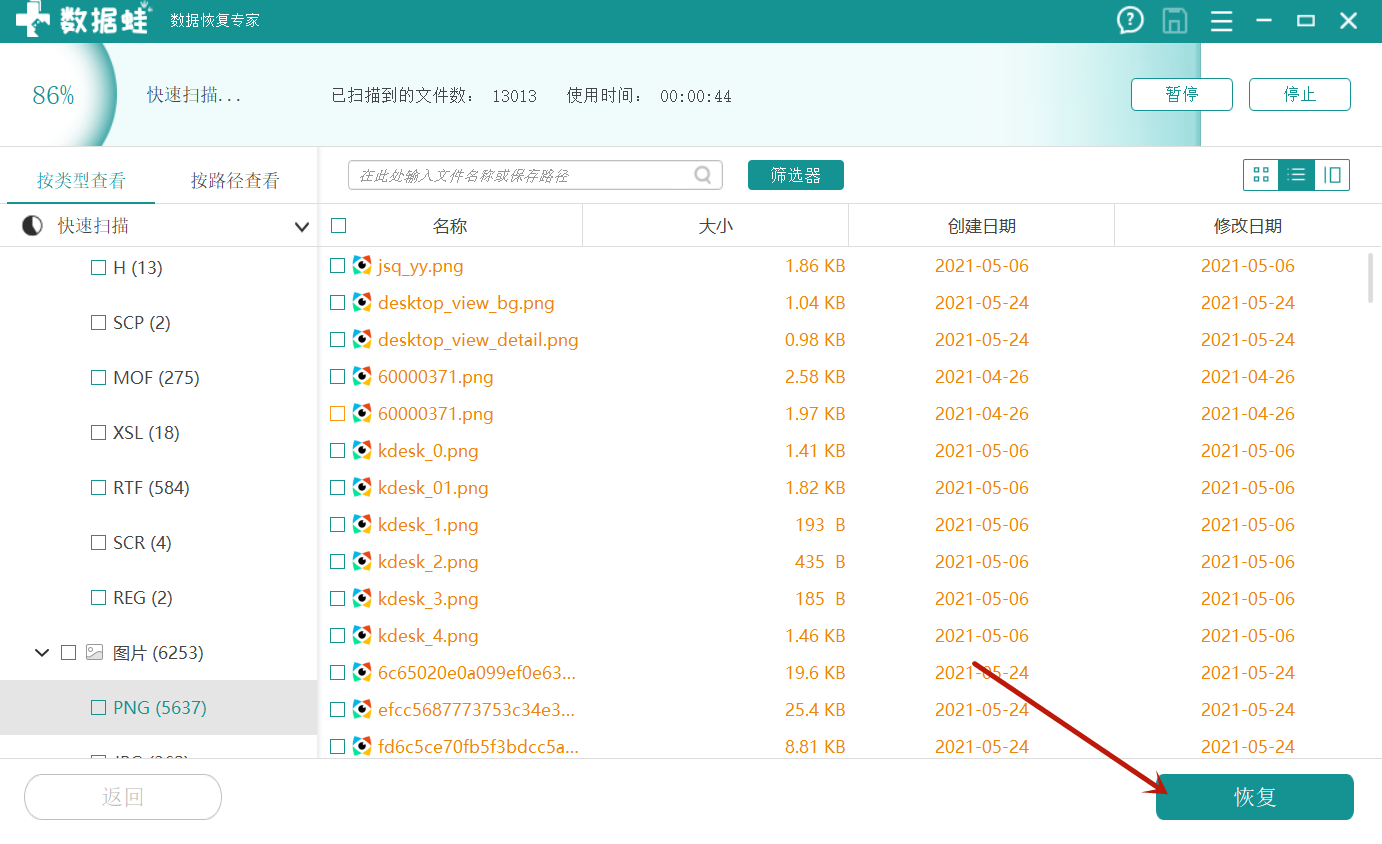Sort by the 创建日期 column header
The image size is (1382, 844).
tap(982, 226)
